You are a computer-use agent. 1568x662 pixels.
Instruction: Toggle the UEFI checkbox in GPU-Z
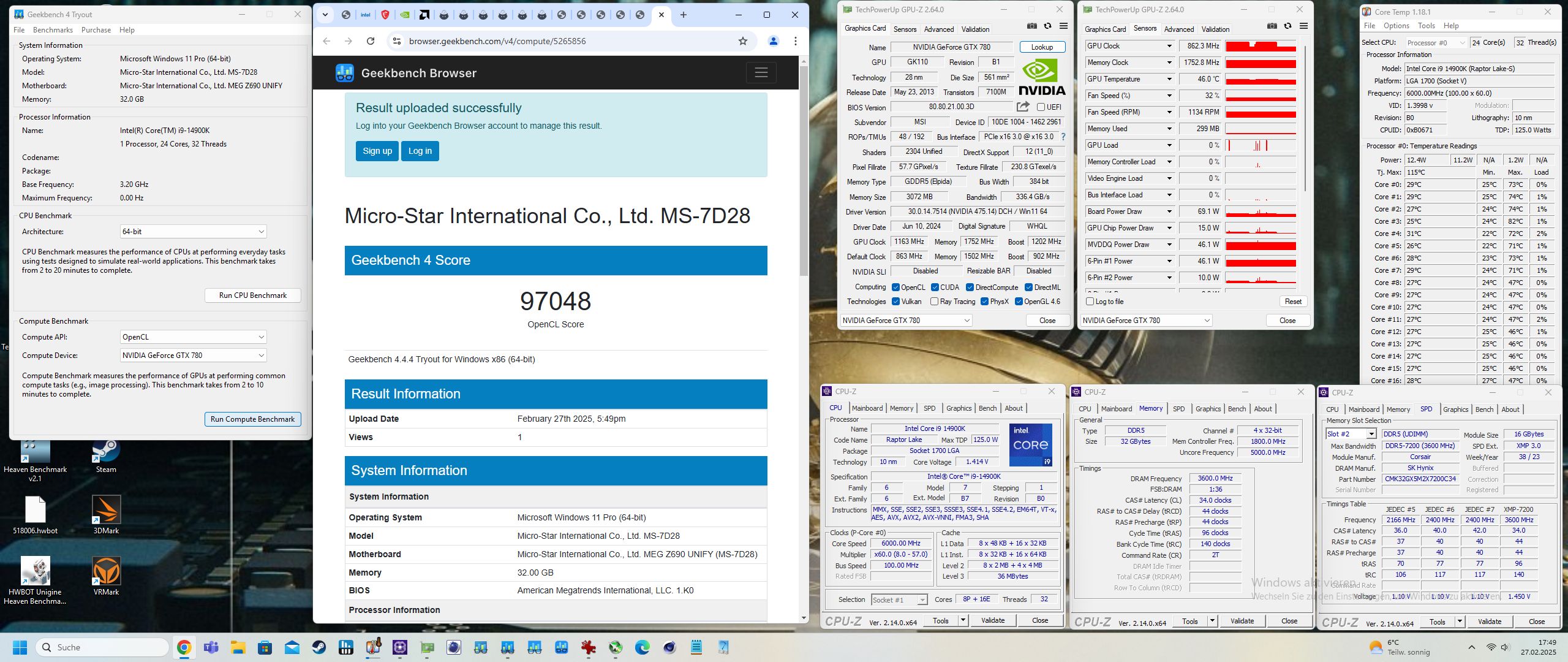(x=1041, y=107)
